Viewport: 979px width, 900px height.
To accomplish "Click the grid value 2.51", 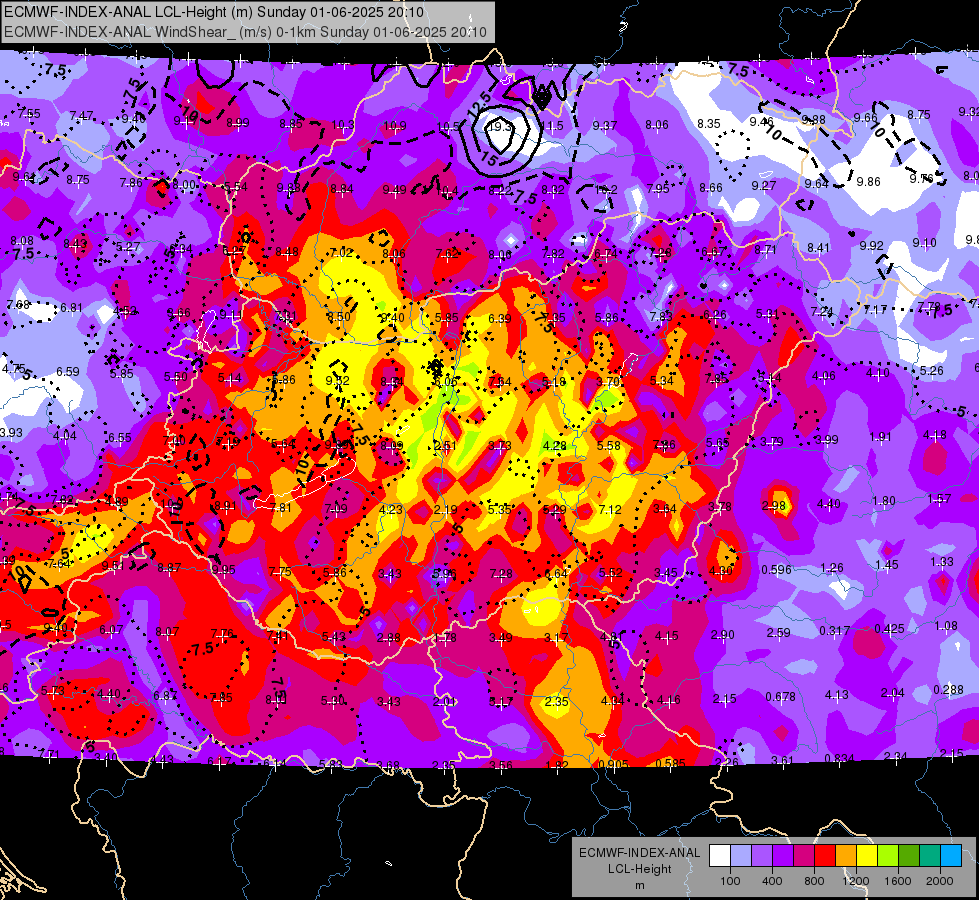I will click(x=445, y=446).
